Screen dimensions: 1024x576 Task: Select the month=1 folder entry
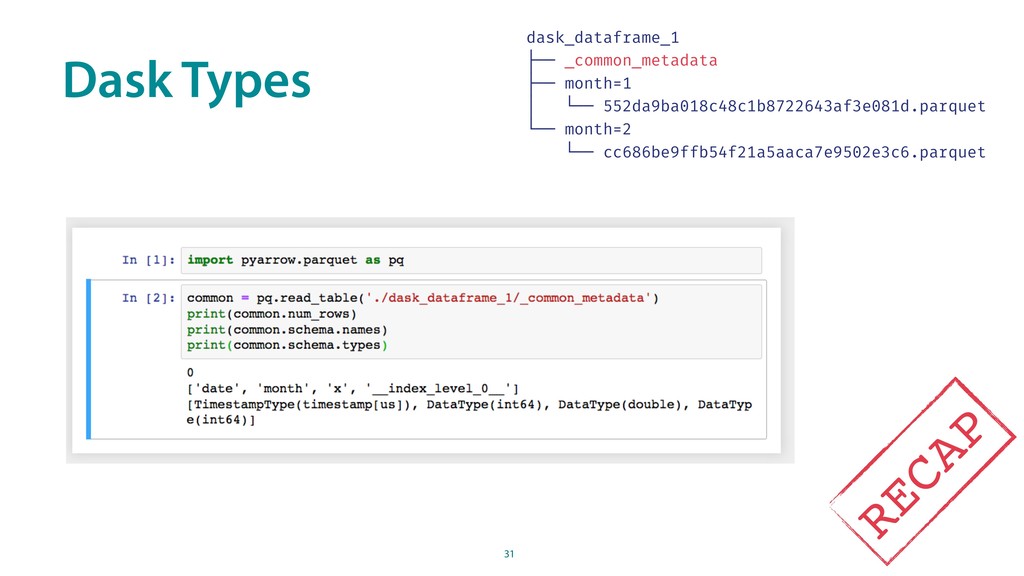(x=598, y=84)
